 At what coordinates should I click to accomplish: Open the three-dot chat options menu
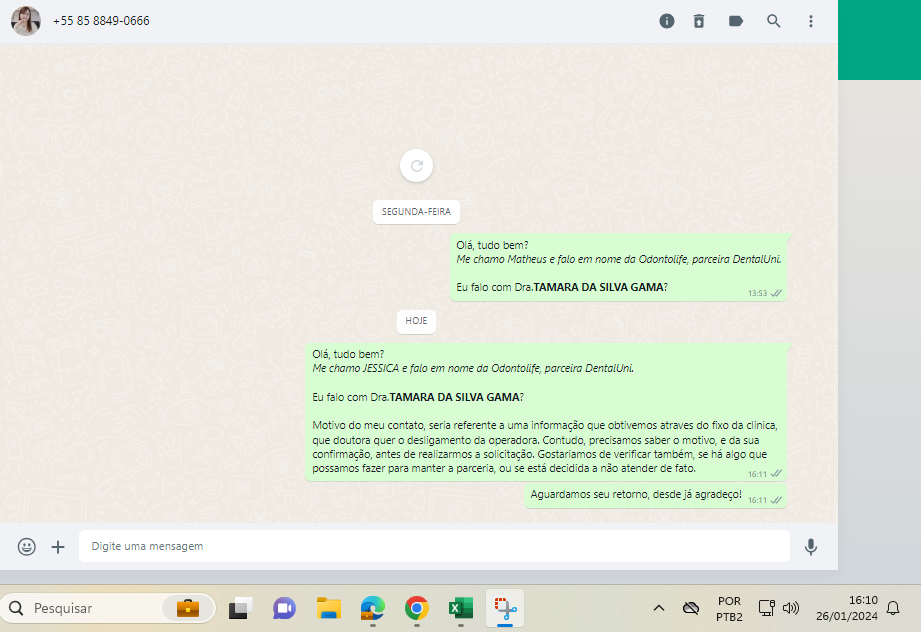click(811, 21)
